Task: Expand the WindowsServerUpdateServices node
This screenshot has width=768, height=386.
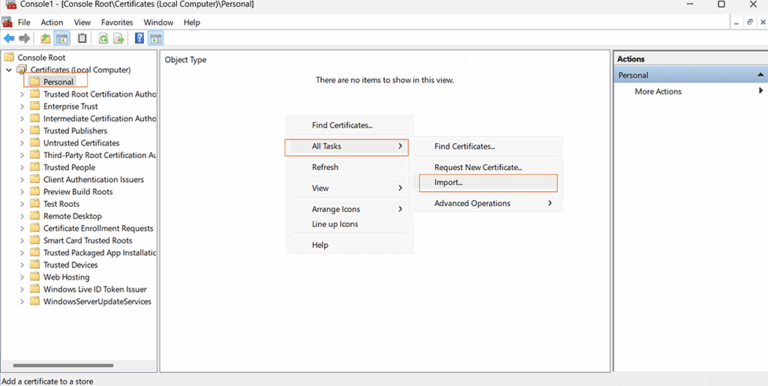Action: click(22, 301)
